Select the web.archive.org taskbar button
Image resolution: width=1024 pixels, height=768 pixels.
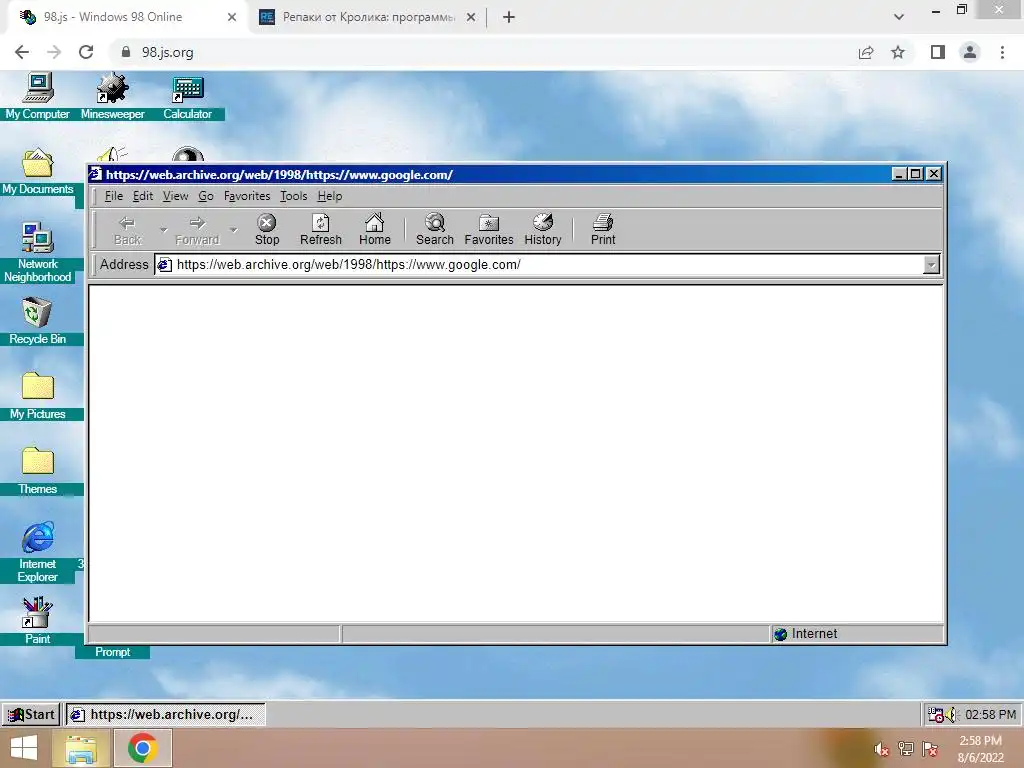[165, 714]
